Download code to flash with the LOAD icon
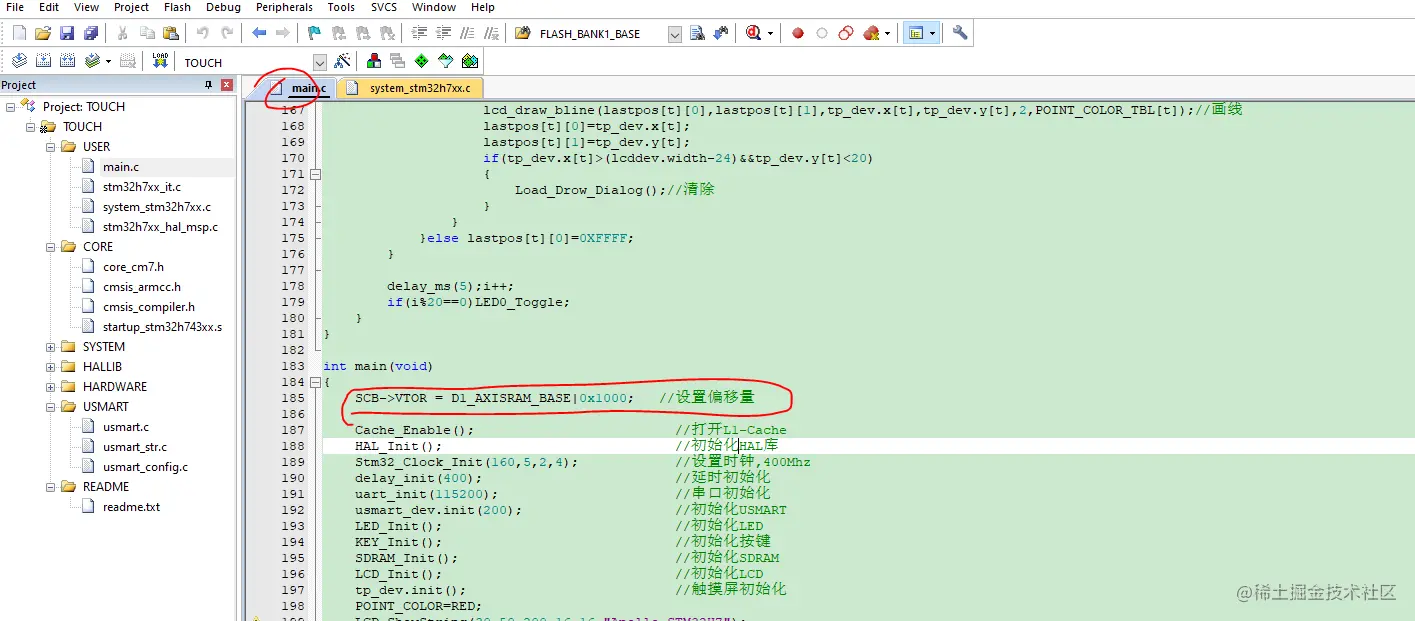The height and width of the screenshot is (621, 1415). [x=160, y=61]
